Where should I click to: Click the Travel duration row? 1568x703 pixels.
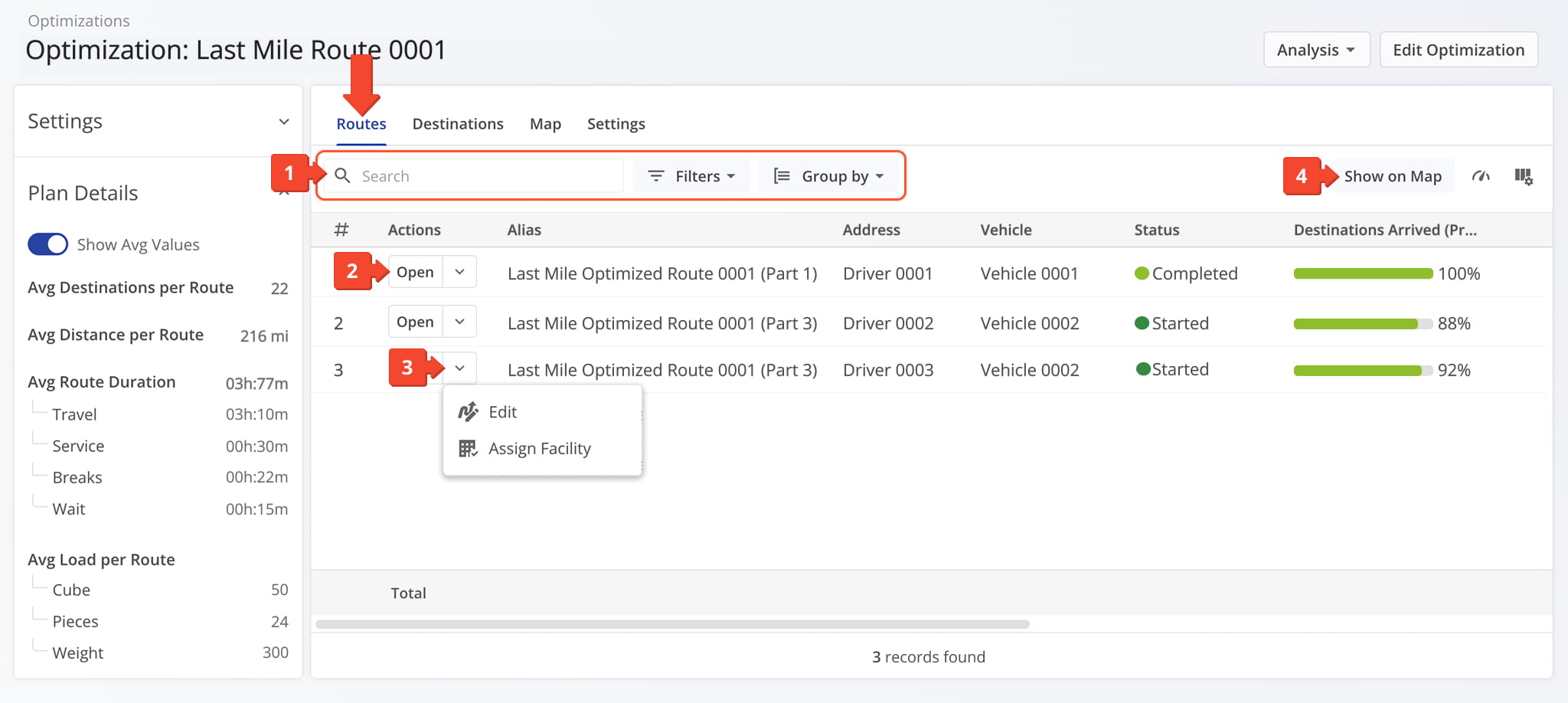click(x=158, y=414)
